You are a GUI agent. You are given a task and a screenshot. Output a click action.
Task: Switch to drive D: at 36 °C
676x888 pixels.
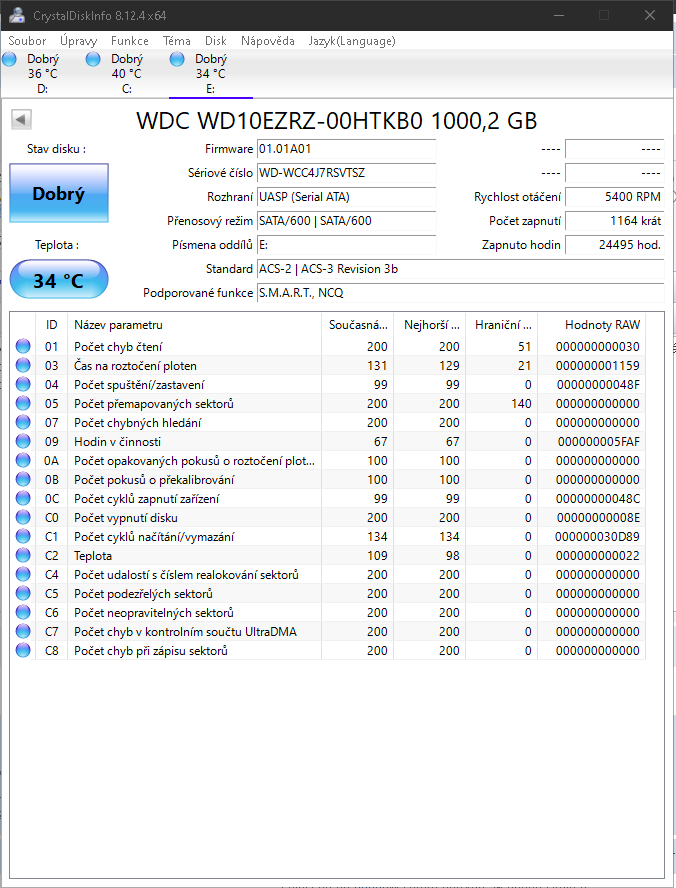pos(42,74)
